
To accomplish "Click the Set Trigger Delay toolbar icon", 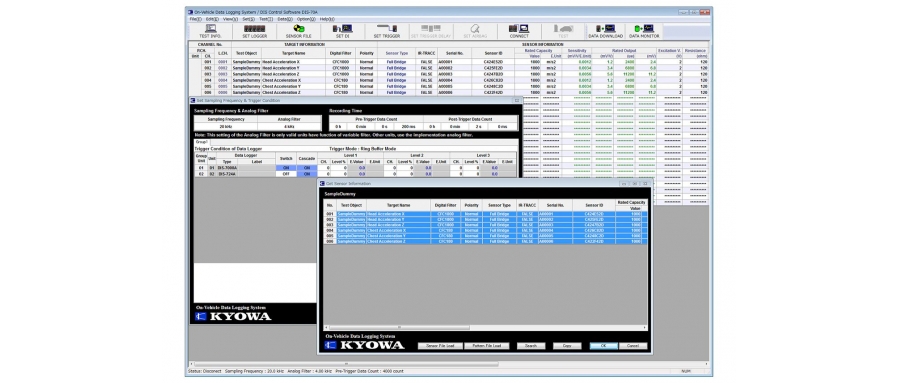I will 431,31.
